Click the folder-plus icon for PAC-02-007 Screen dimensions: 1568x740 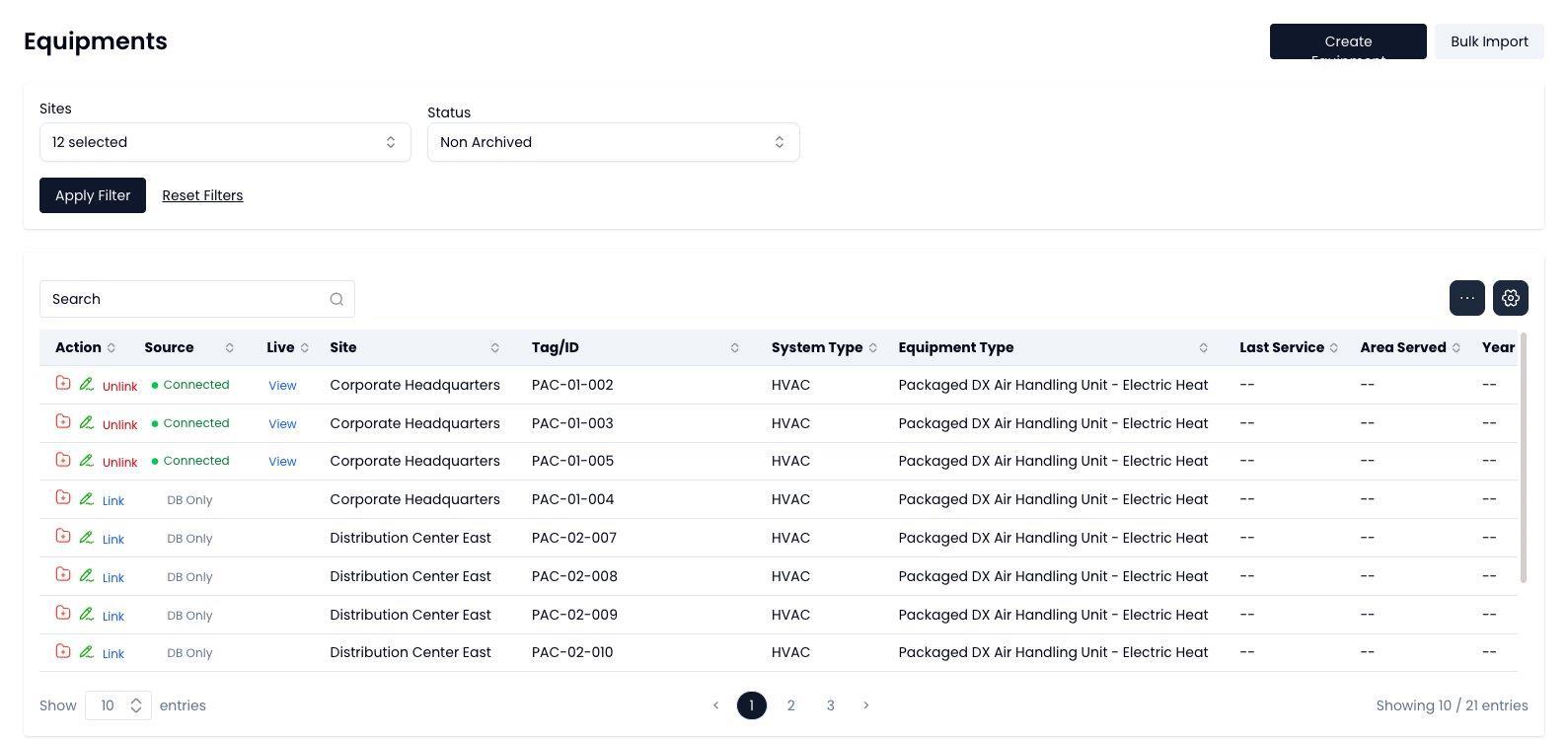[63, 536]
